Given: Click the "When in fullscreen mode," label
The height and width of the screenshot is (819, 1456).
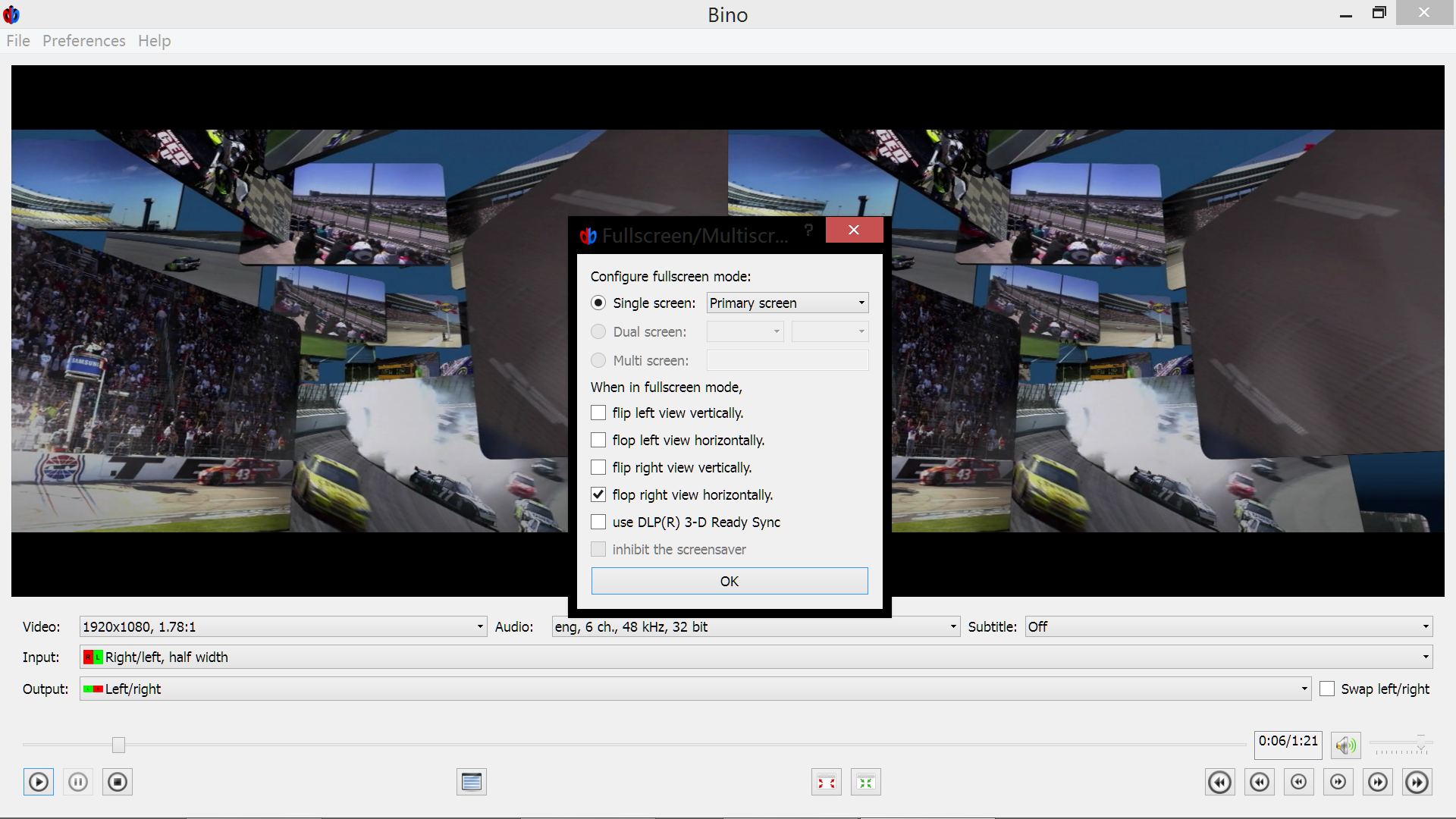Looking at the screenshot, I should click(x=667, y=387).
